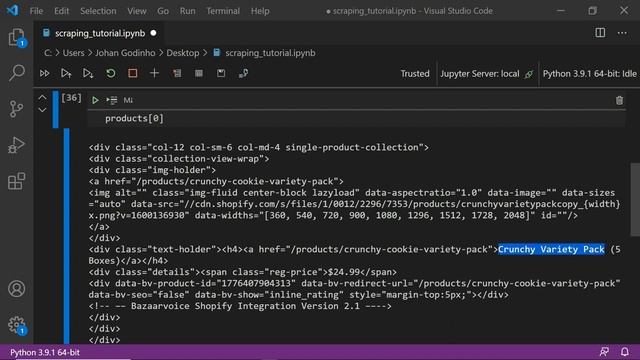Open the feedback icon in status bar
Image resolution: width=640 pixels, height=360 pixels.
[604, 352]
